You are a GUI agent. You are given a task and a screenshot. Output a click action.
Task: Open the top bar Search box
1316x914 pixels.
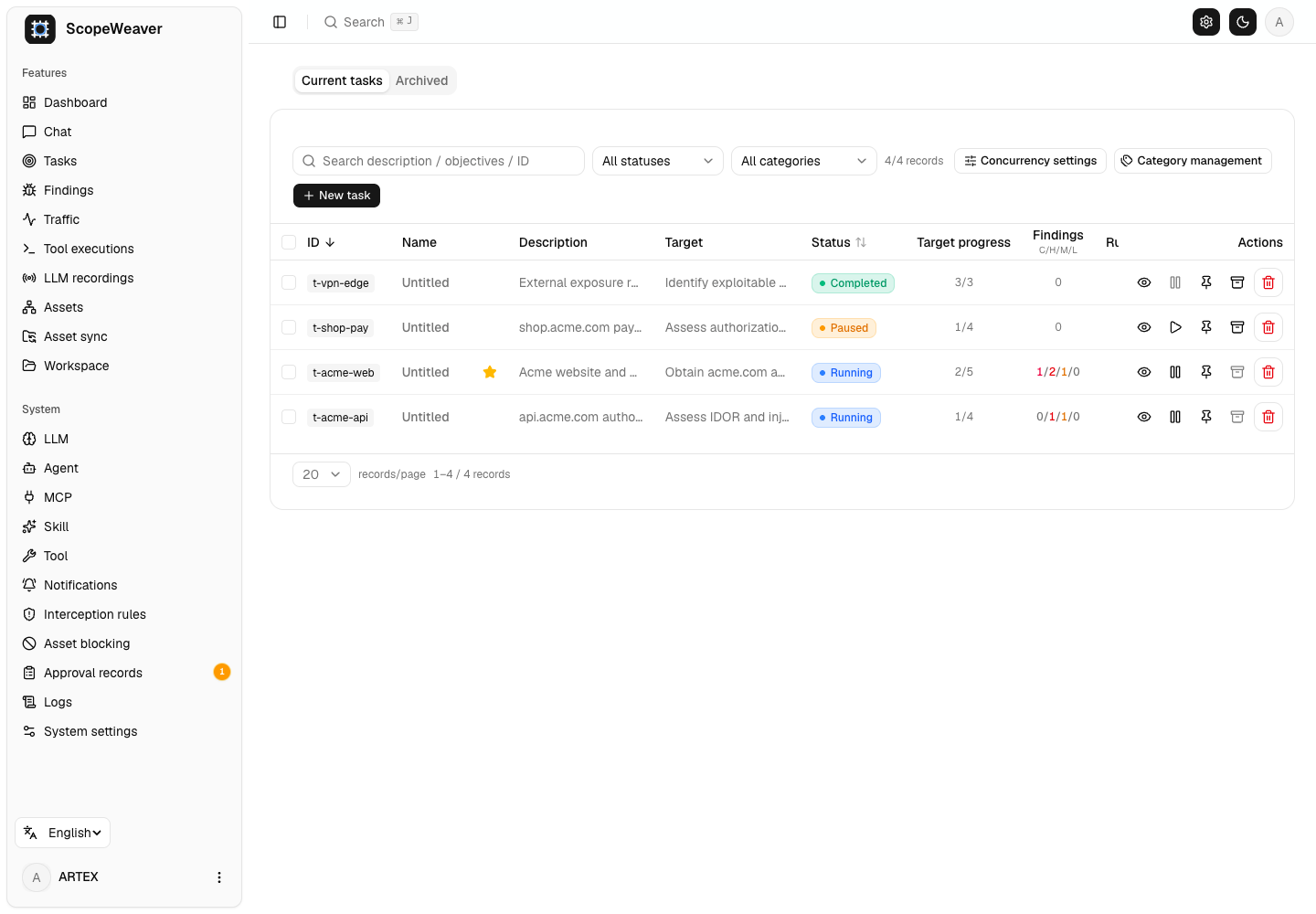(x=371, y=22)
